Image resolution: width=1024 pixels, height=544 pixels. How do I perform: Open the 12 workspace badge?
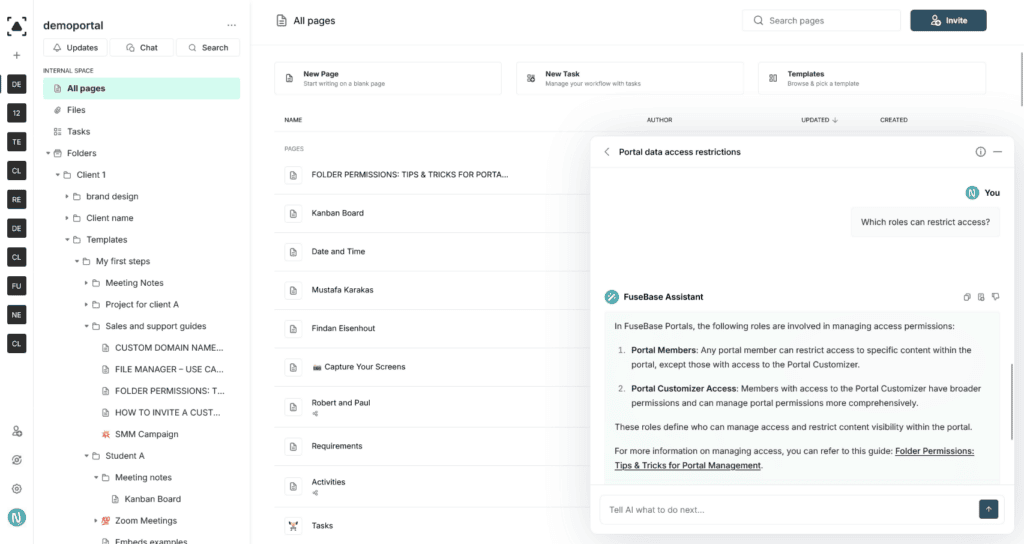pos(16,113)
